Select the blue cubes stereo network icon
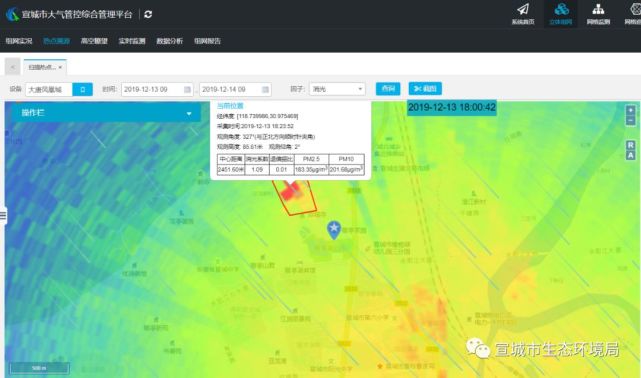 (x=561, y=13)
